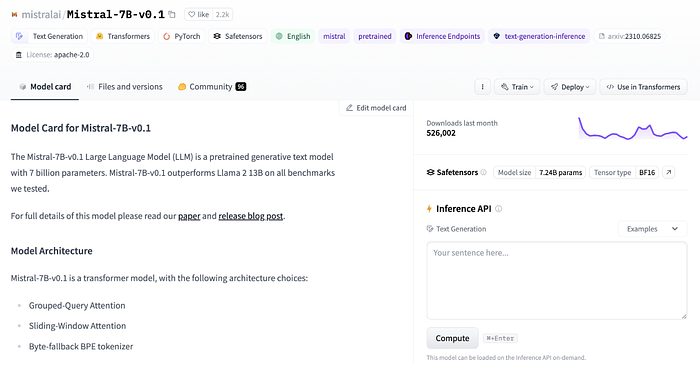Click the Model Architecture heading
This screenshot has width=700, height=373.
click(x=52, y=251)
